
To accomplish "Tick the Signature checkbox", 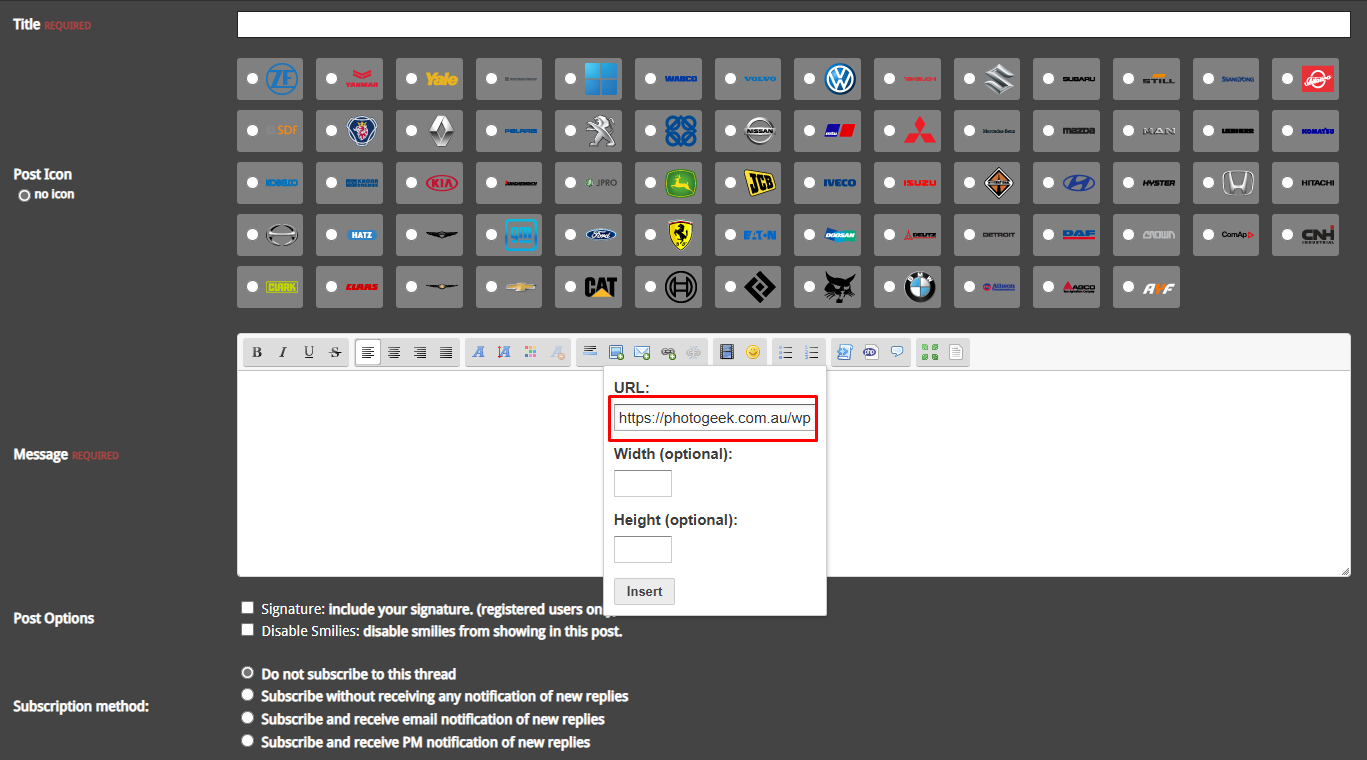I will (247, 608).
